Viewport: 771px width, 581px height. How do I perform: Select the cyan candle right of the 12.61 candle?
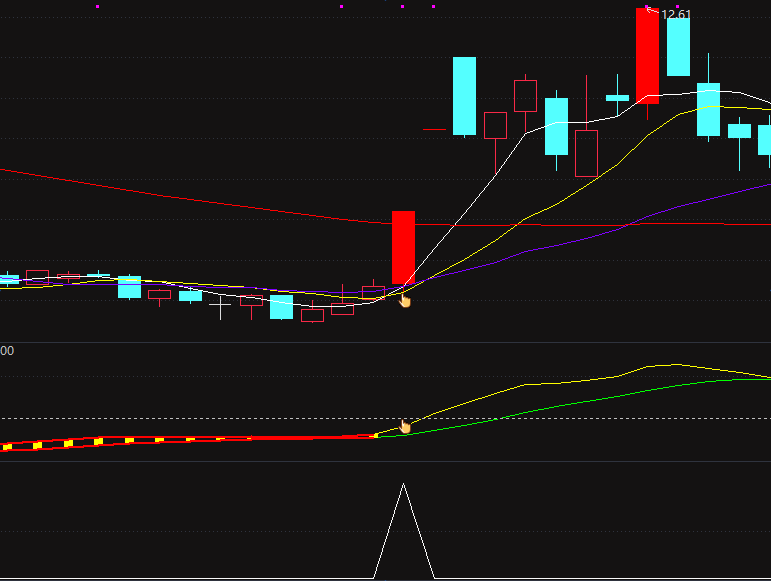(x=678, y=47)
